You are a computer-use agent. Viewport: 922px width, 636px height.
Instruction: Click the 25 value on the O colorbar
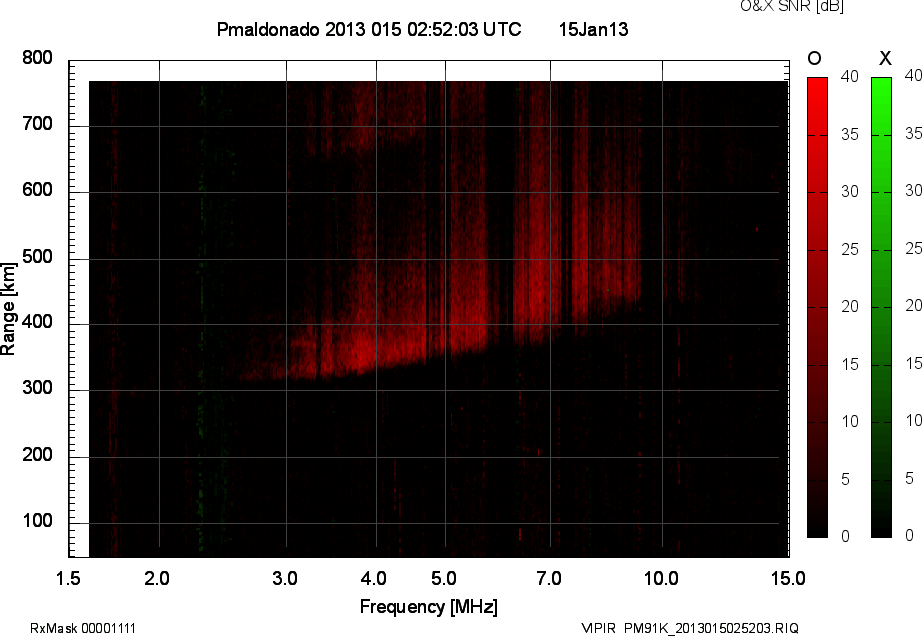click(x=850, y=250)
